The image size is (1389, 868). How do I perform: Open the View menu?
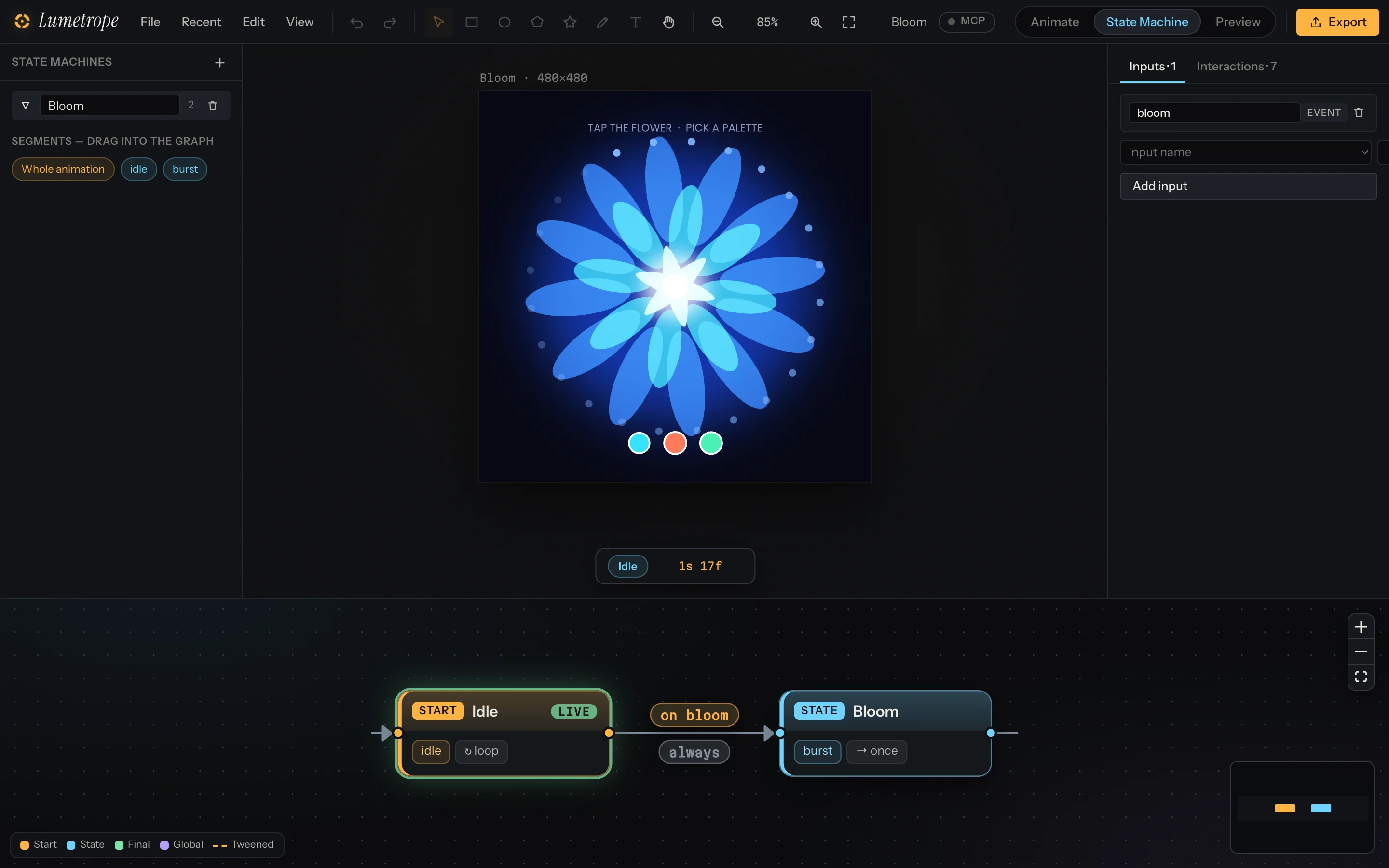[300, 22]
